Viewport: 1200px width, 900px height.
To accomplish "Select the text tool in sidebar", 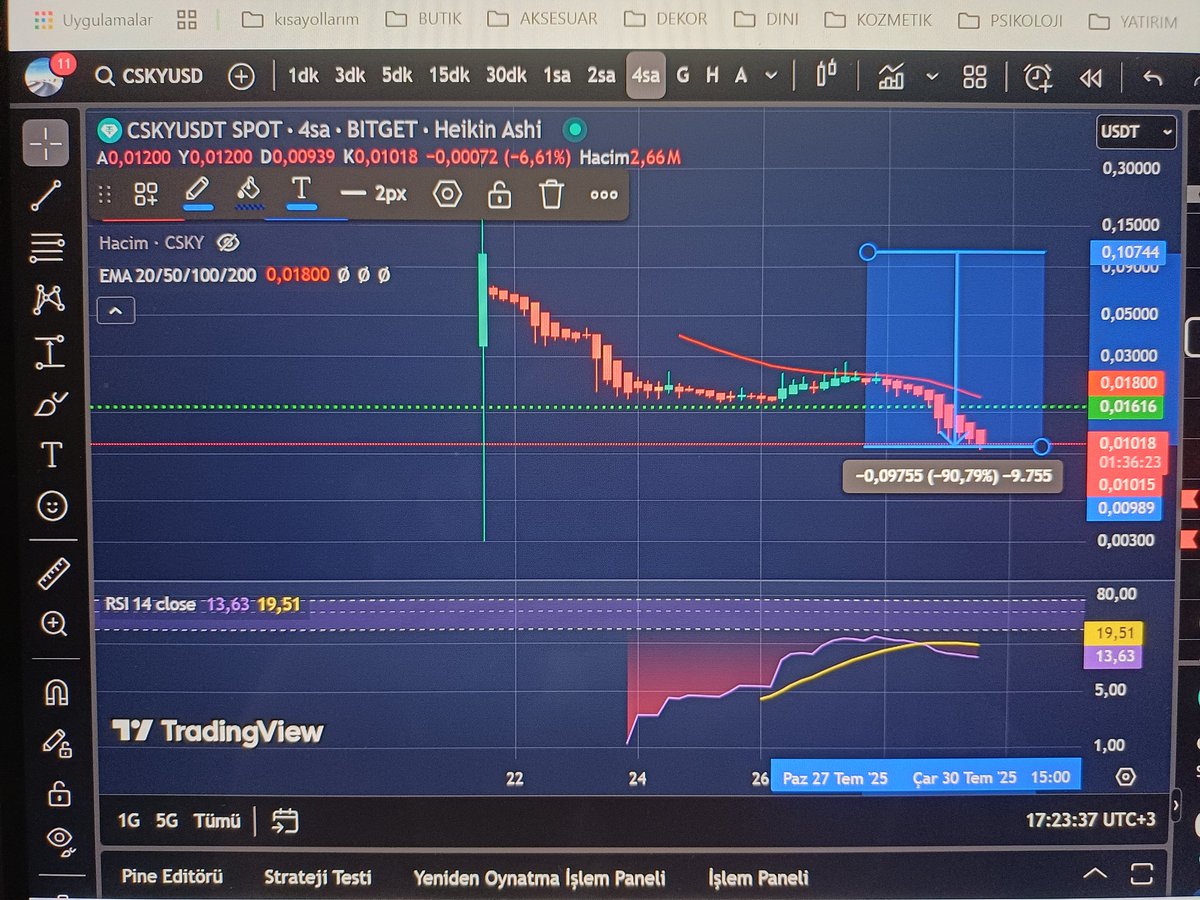I will point(50,456).
